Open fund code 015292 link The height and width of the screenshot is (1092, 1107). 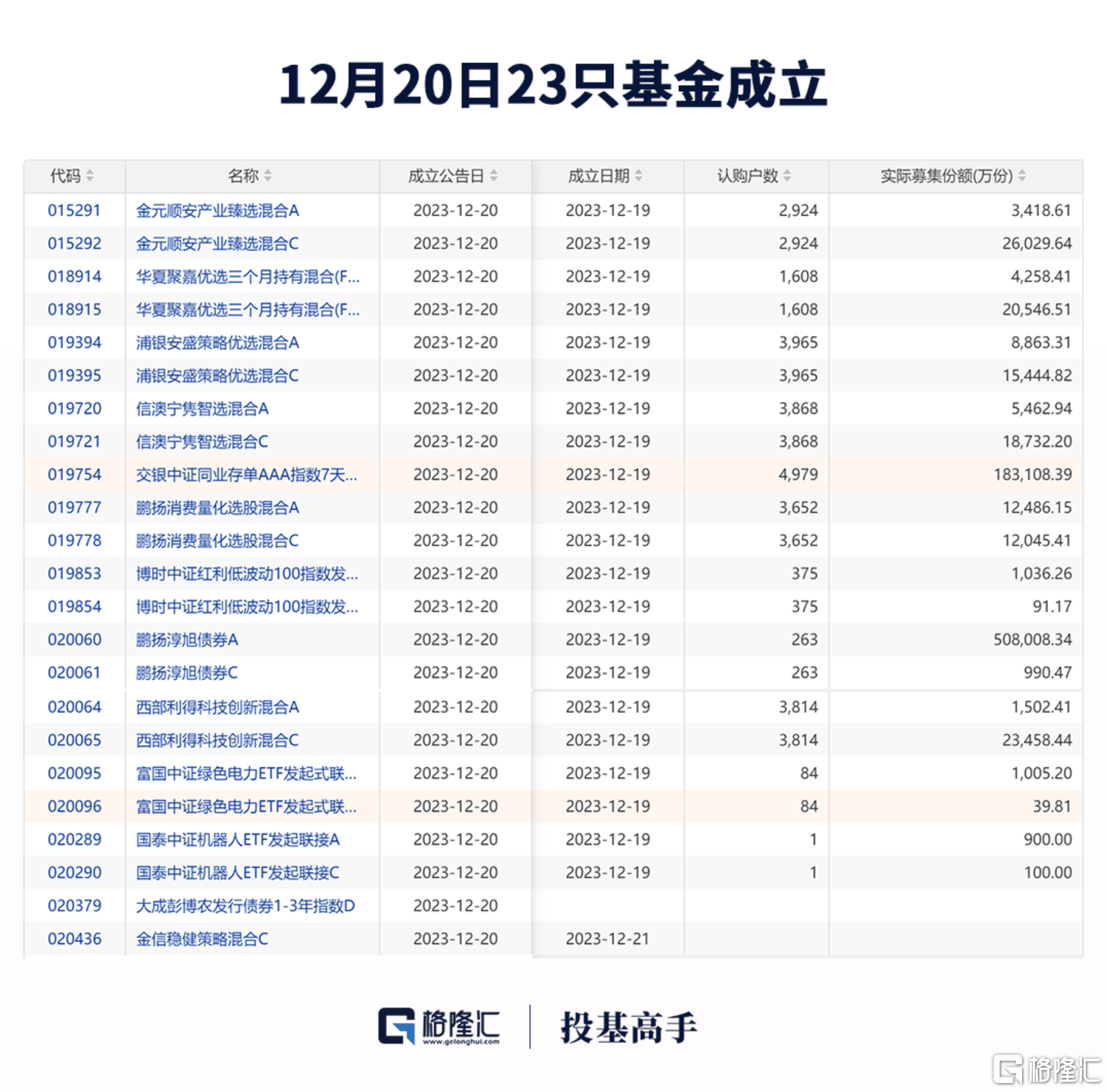74,243
